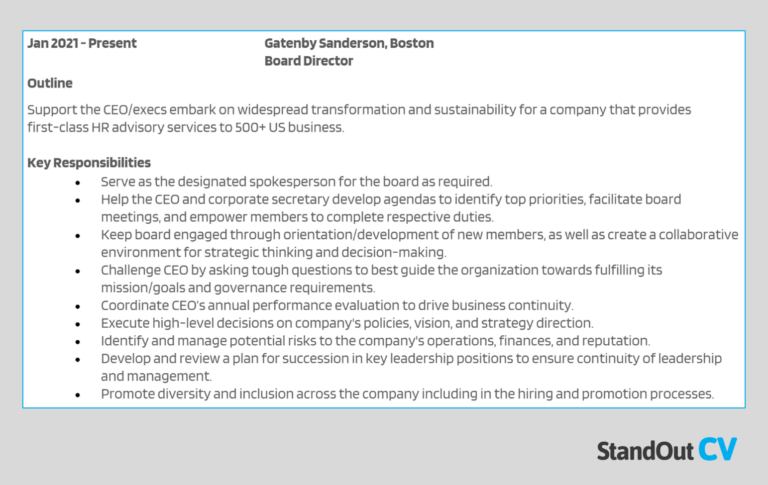Click the blue CV text in logo
768x485 pixels.
[717, 449]
